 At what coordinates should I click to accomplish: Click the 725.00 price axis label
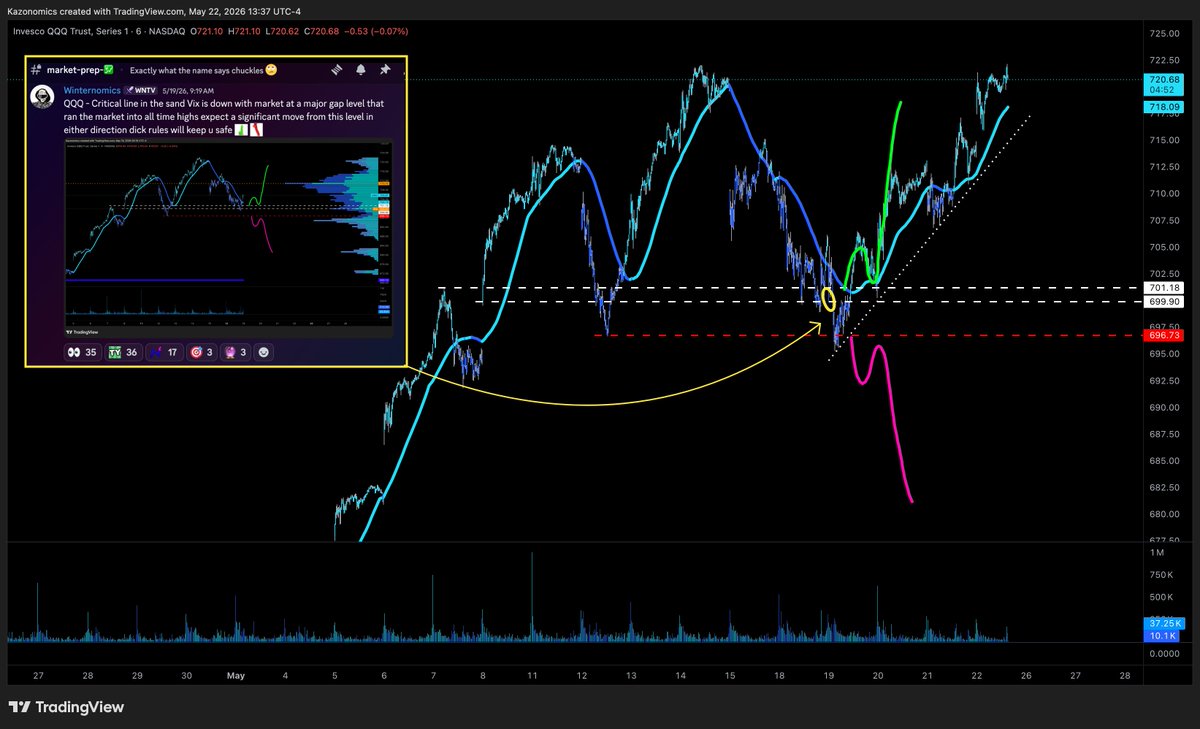pyautogui.click(x=1165, y=33)
